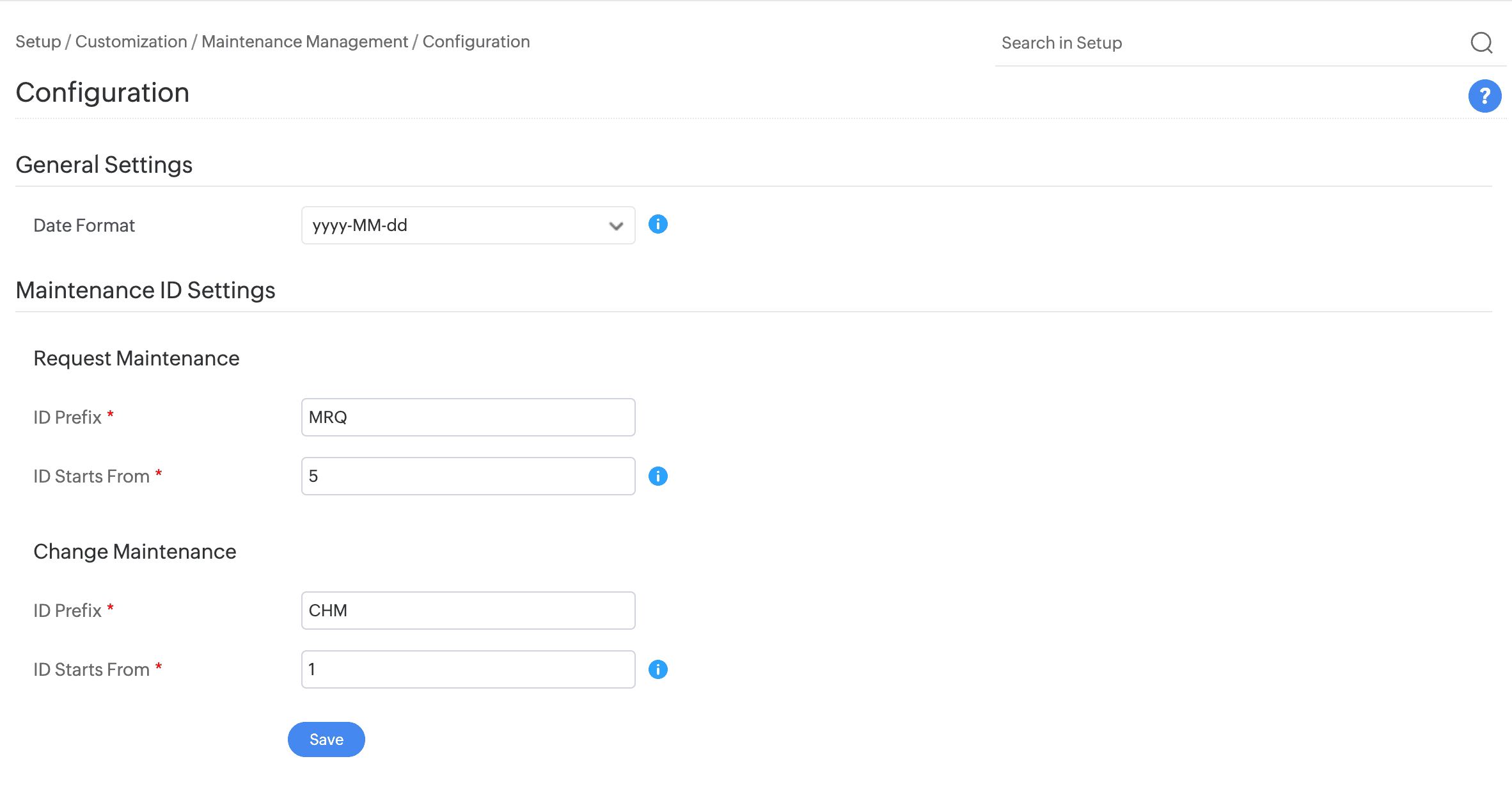
Task: Click the Maintenance ID Settings section heading
Action: pyautogui.click(x=145, y=291)
